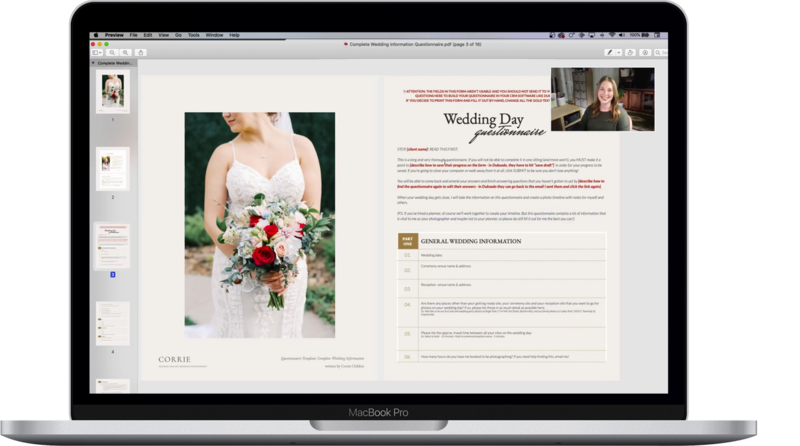Open the Apple menu
This screenshot has width=800, height=446.
(96, 35)
